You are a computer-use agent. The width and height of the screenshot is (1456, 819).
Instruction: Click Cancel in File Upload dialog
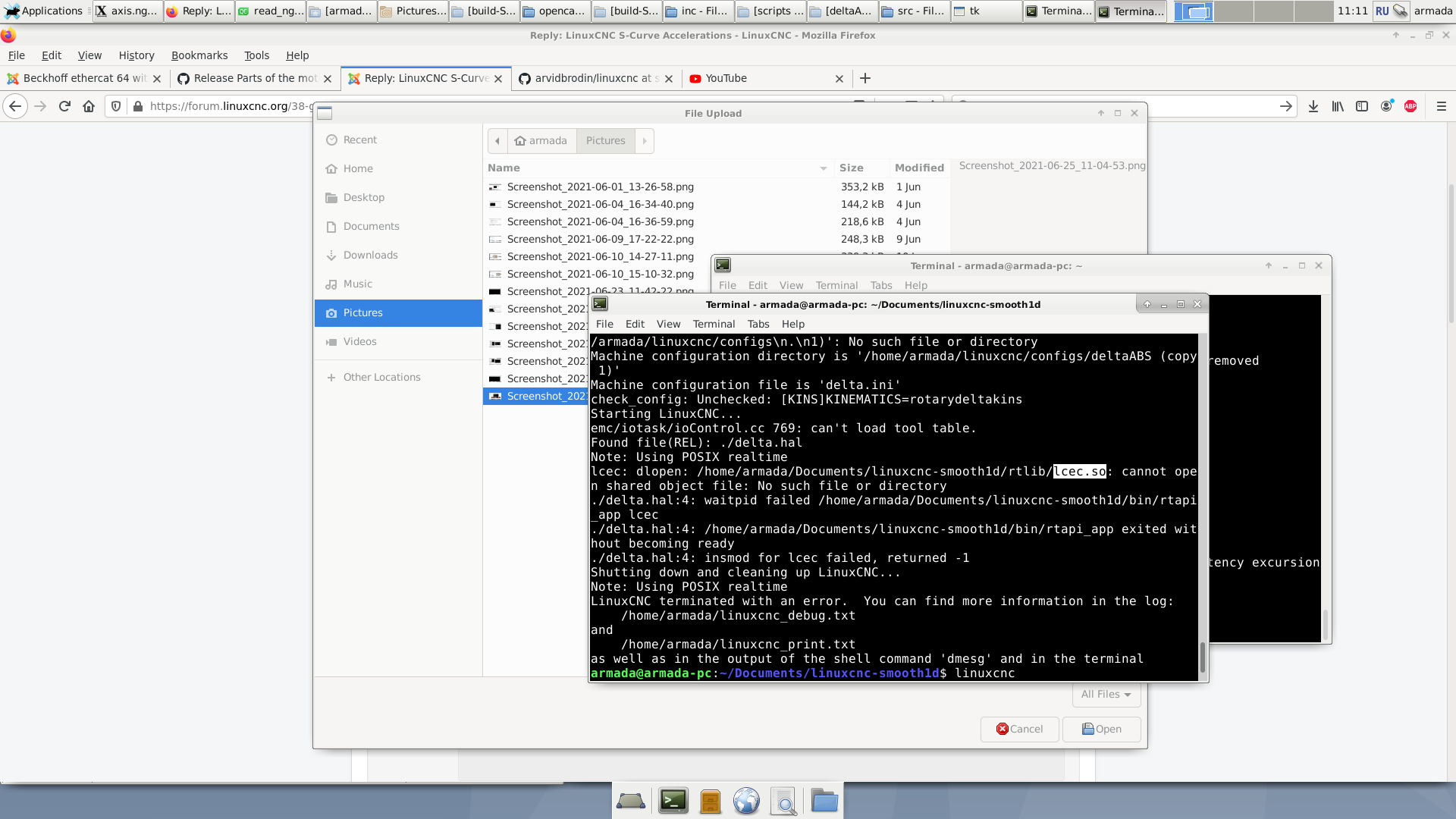click(x=1020, y=730)
